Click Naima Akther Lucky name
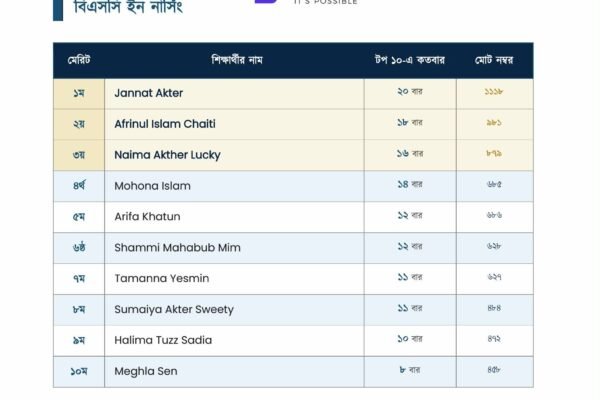Image resolution: width=600 pixels, height=400 pixels. pos(167,155)
